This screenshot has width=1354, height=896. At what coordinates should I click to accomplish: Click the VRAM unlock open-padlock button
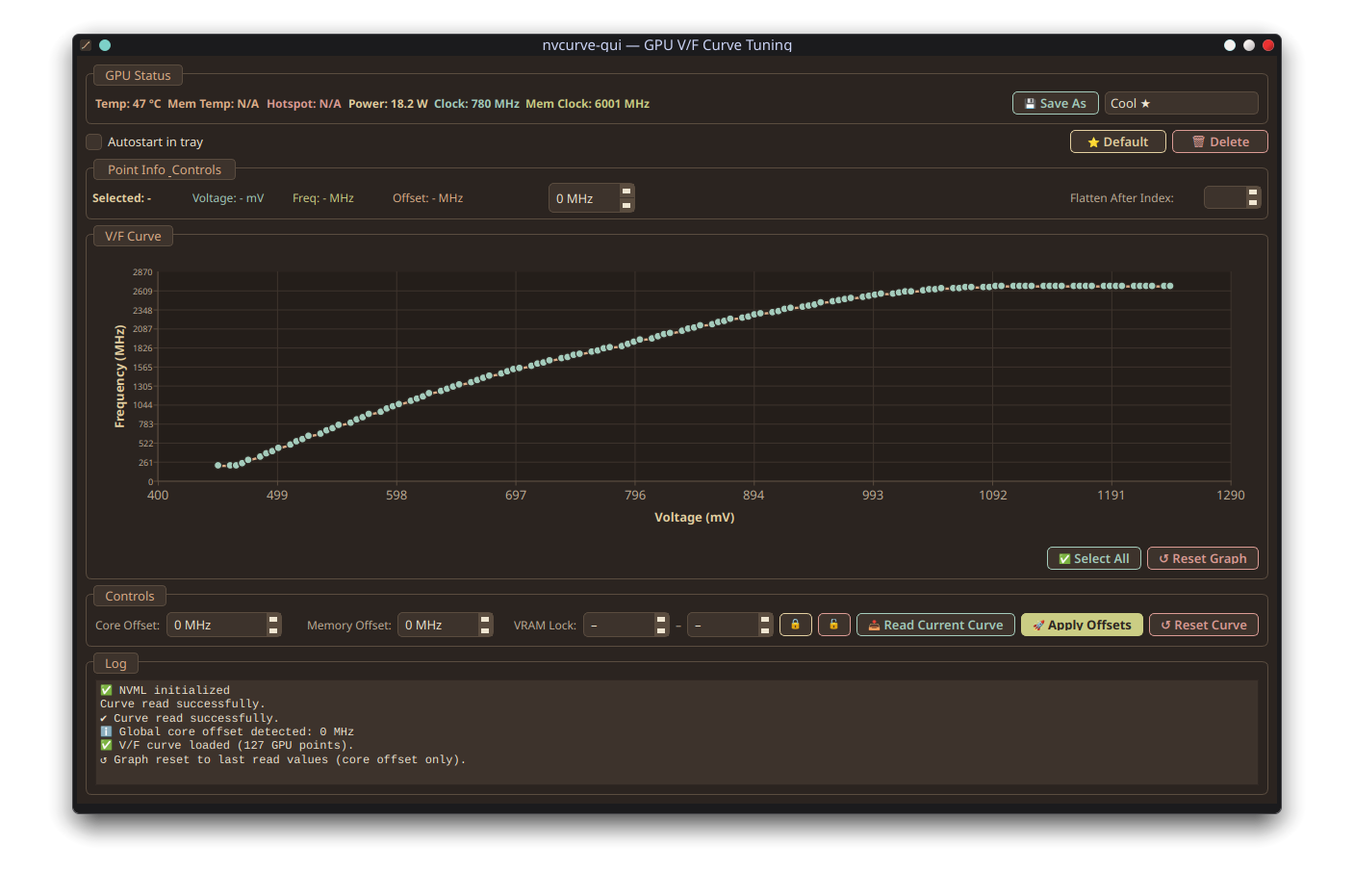[x=833, y=625]
